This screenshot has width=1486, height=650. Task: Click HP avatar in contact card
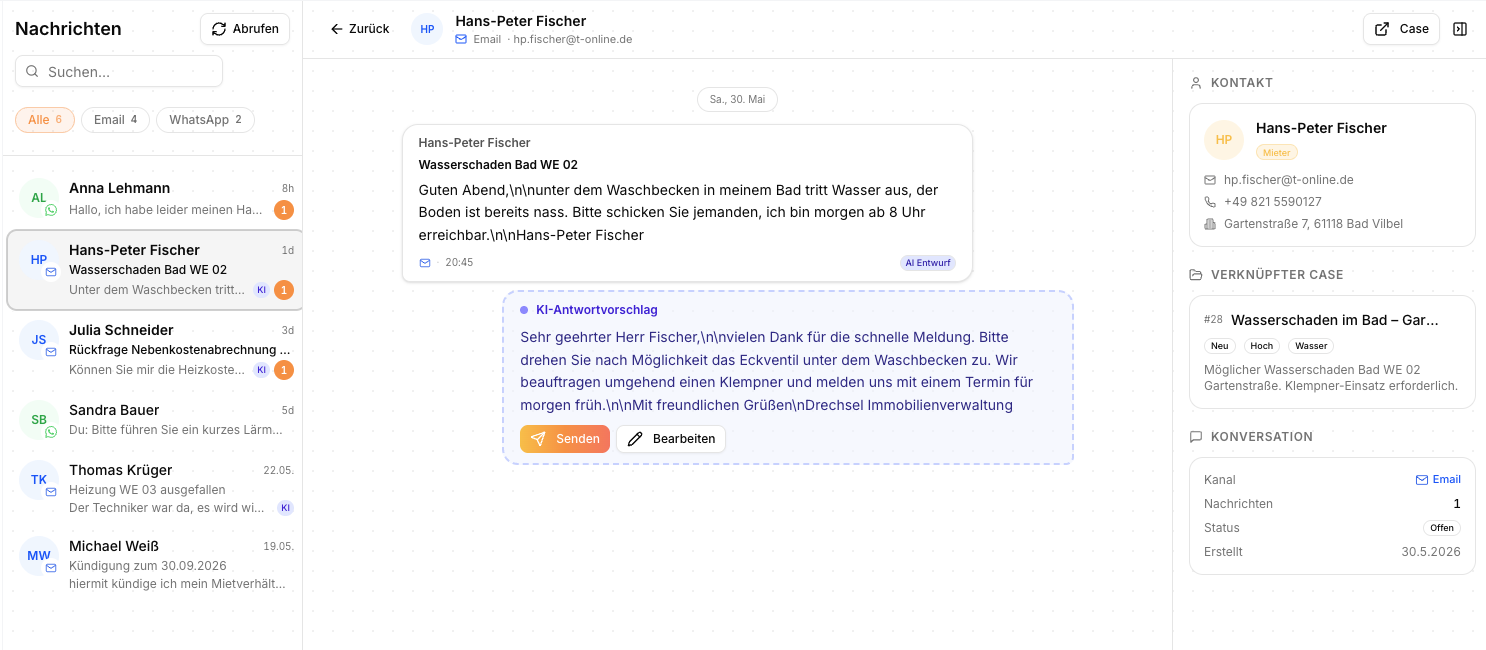[1224, 140]
